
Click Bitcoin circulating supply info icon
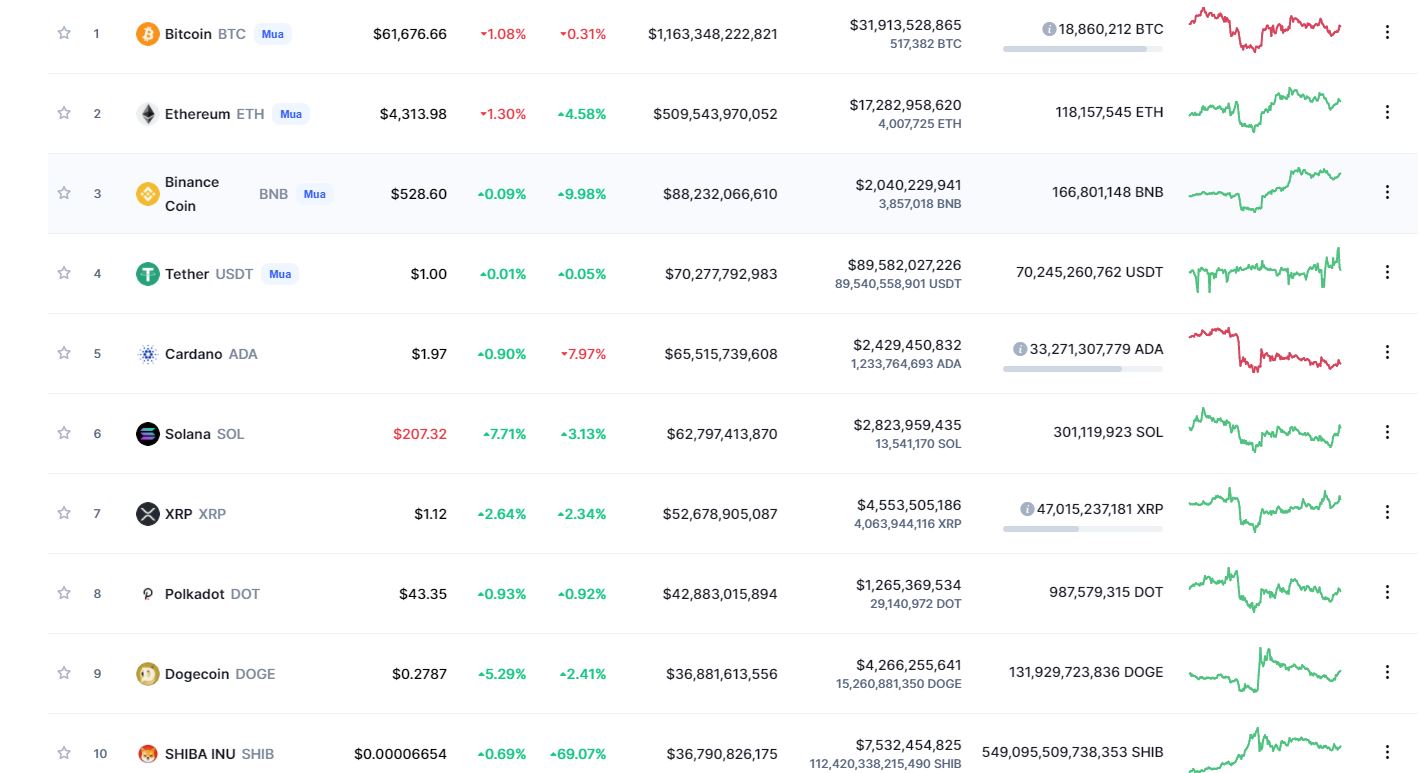tap(1049, 30)
